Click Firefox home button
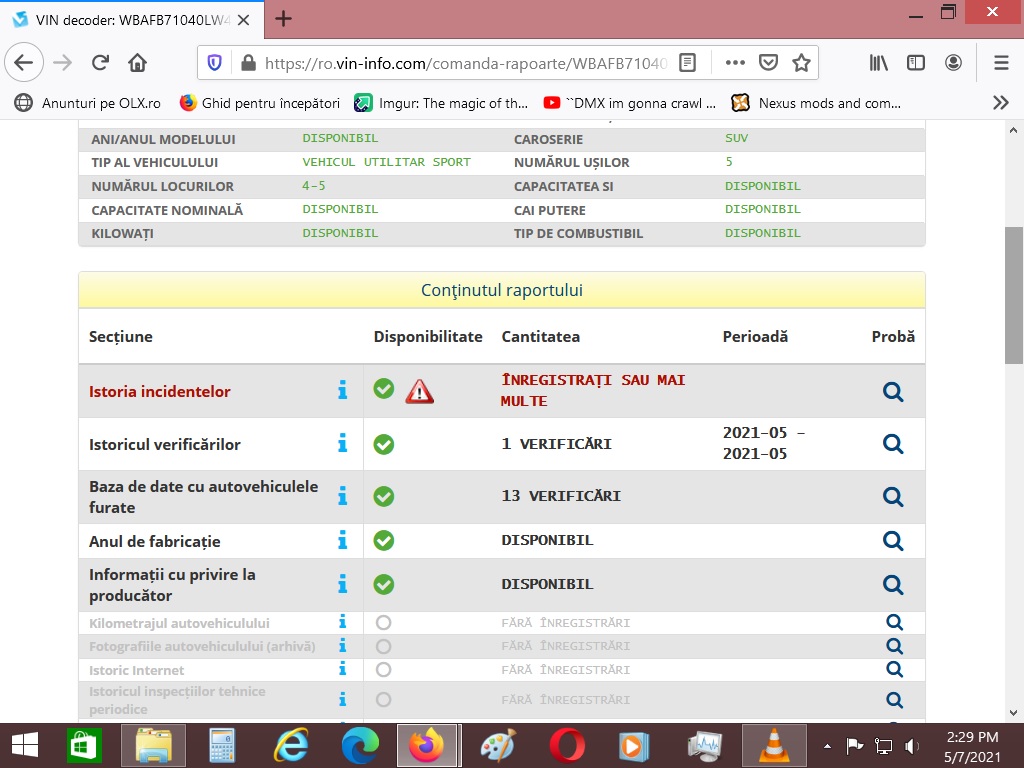This screenshot has height=768, width=1024. (x=138, y=63)
